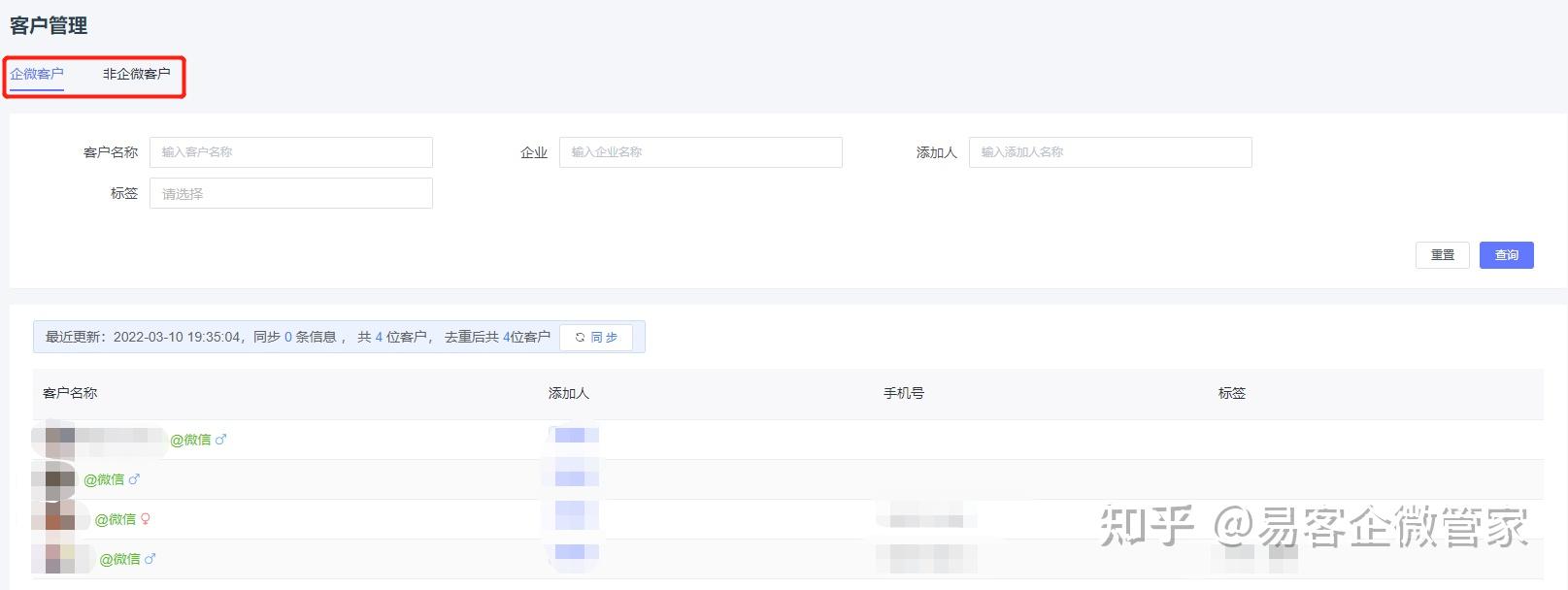The image size is (1568, 590).
Task: Click the 标签 column header
Action: [x=1232, y=393]
